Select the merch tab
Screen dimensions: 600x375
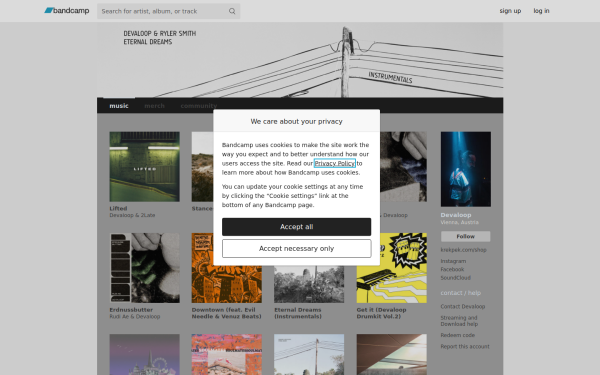[x=154, y=106]
